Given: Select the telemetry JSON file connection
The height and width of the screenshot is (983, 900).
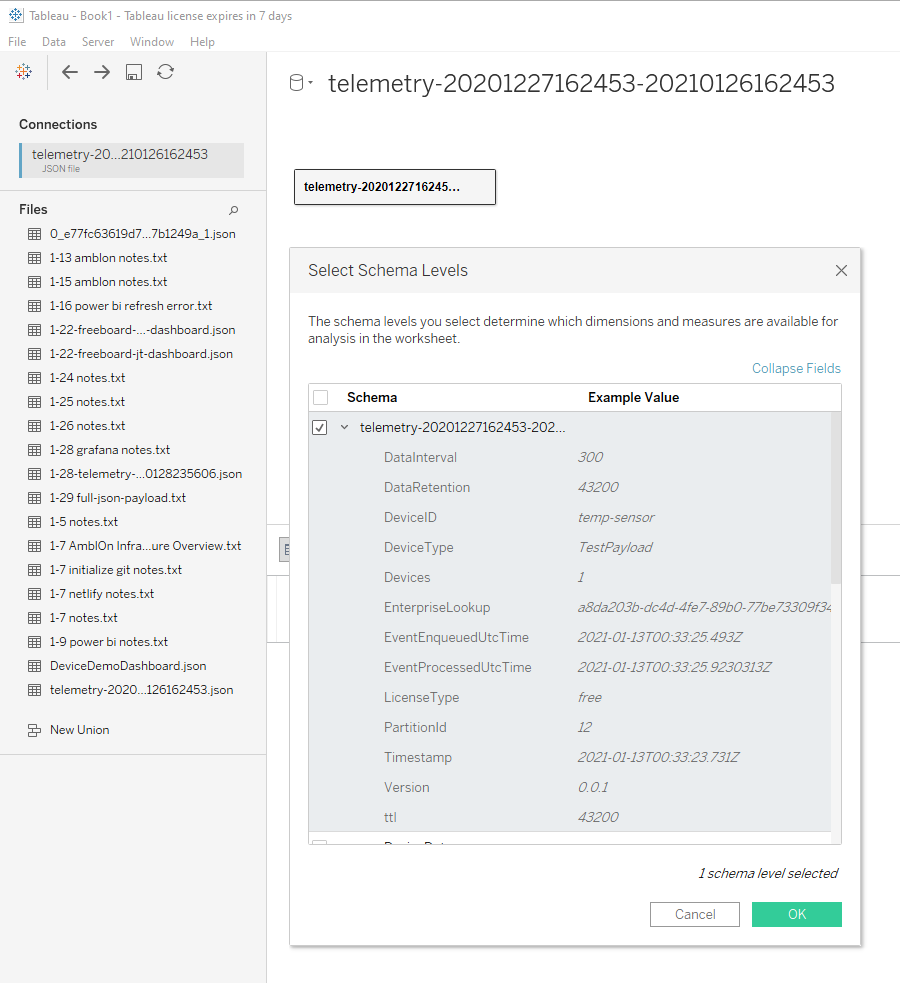Looking at the screenshot, I should click(132, 160).
